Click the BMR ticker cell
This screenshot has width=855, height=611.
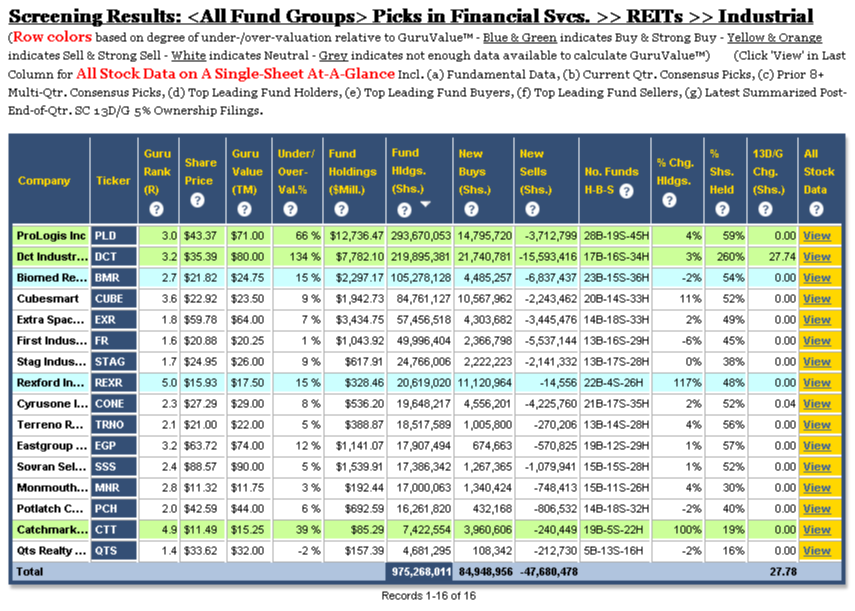tap(114, 278)
